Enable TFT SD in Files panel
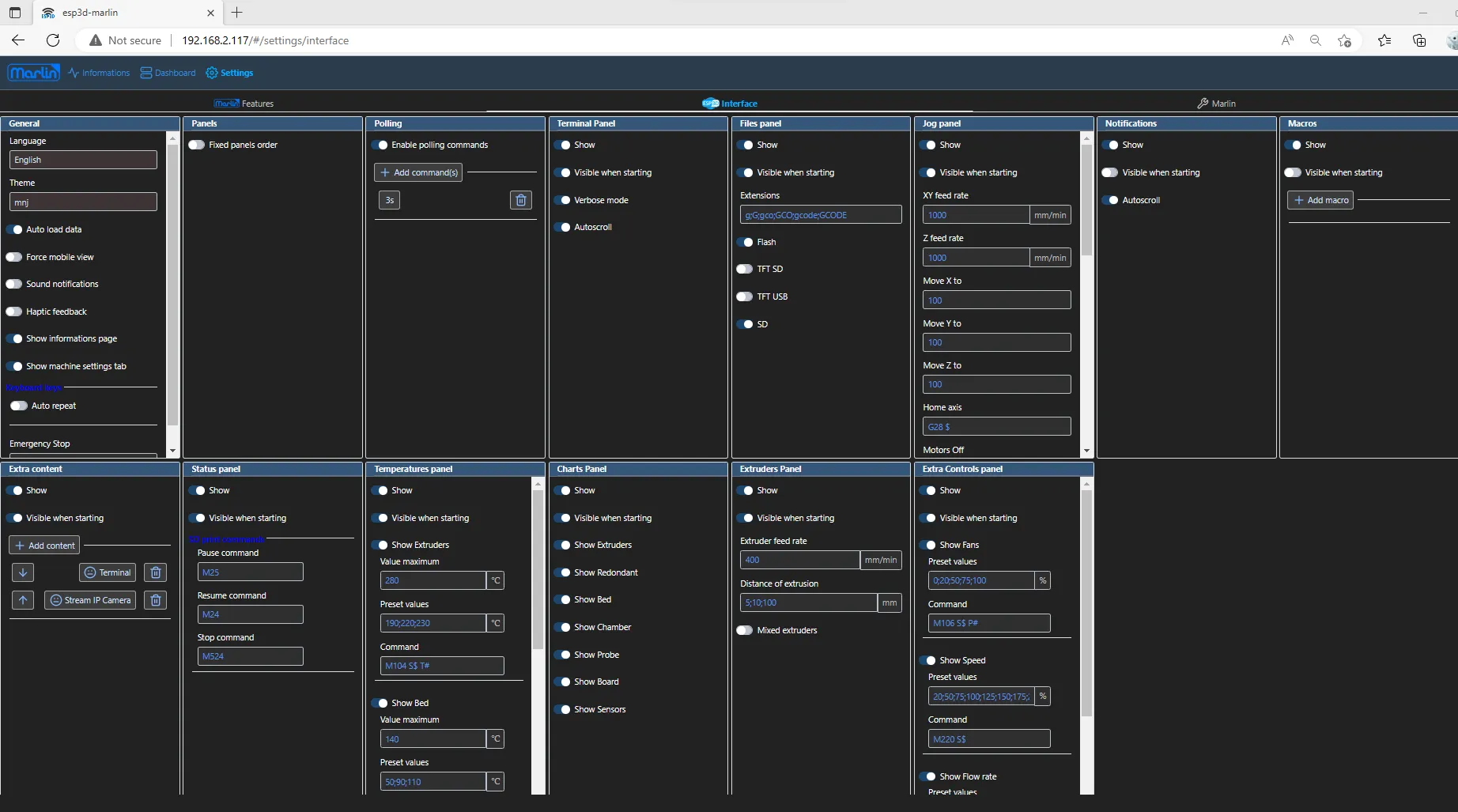Viewport: 1458px width, 812px height. [745, 269]
